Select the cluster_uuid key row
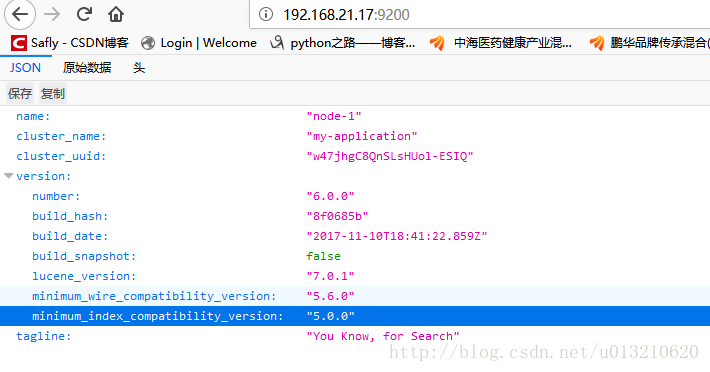 [61, 156]
